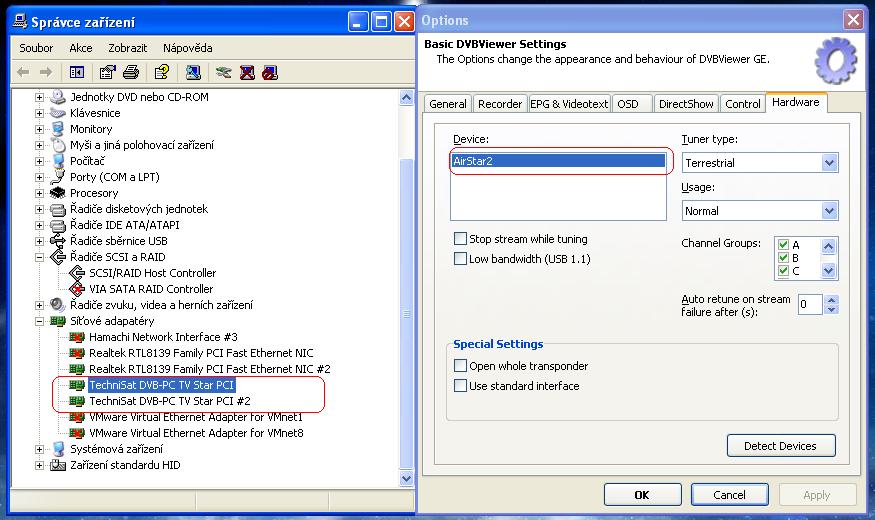Select the mouse devices icon

[x=58, y=145]
